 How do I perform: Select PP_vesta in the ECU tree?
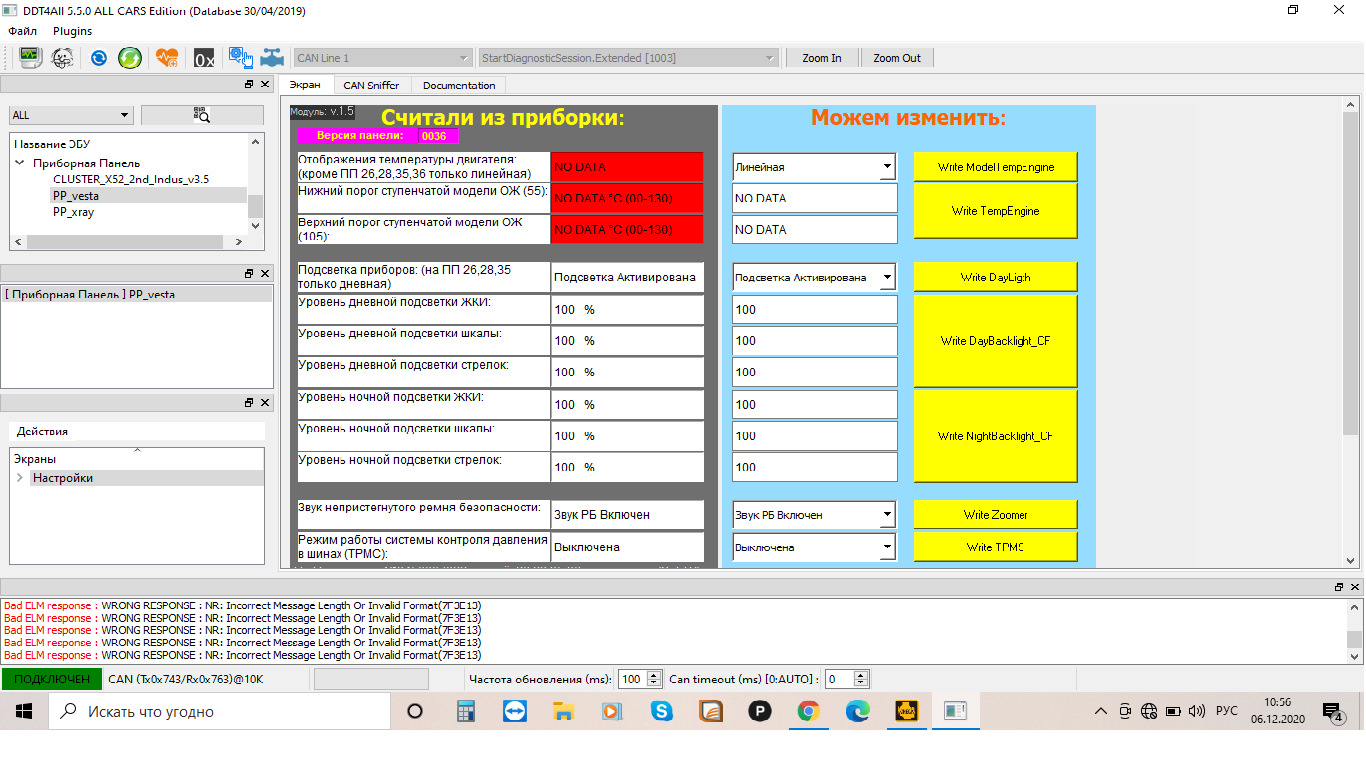click(x=76, y=196)
